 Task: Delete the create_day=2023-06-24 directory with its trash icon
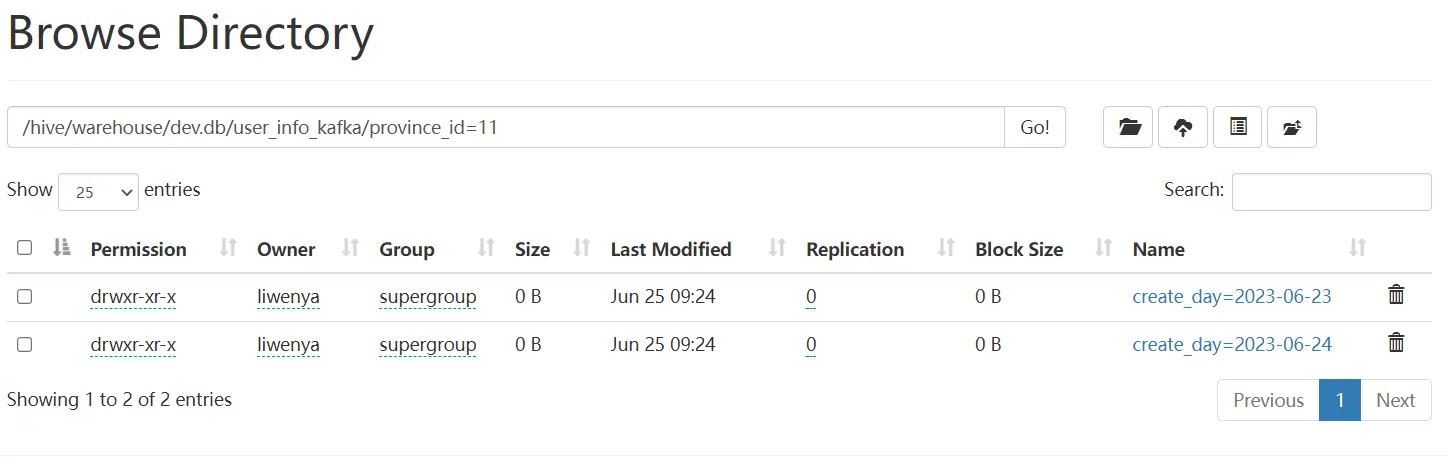coord(1396,343)
